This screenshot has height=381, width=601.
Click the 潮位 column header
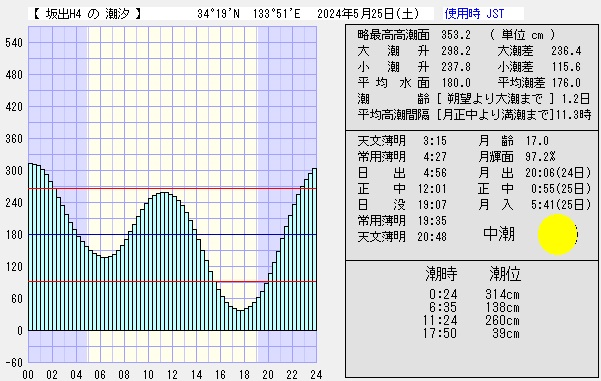505,274
